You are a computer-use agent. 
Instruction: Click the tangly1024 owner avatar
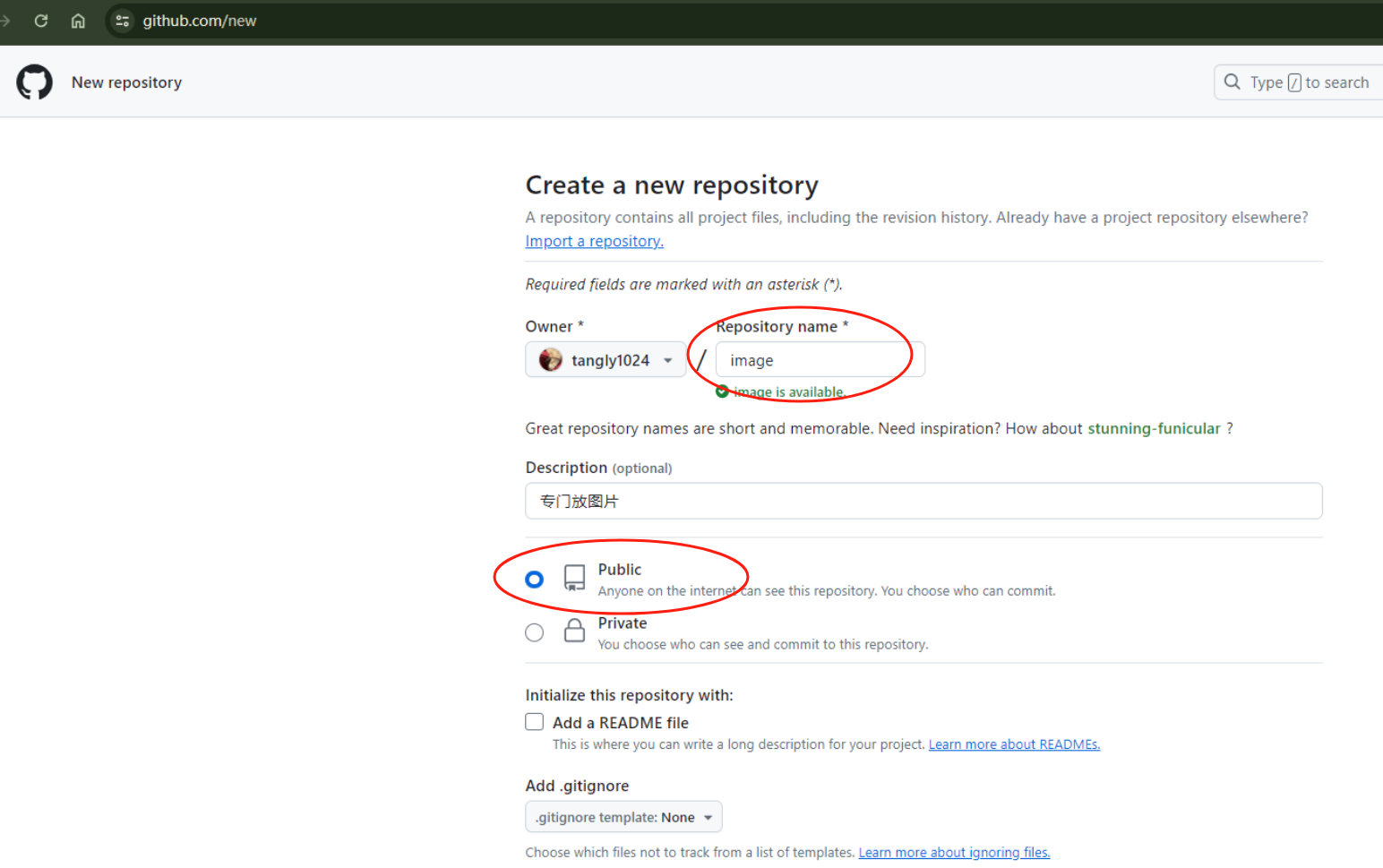[x=551, y=360]
